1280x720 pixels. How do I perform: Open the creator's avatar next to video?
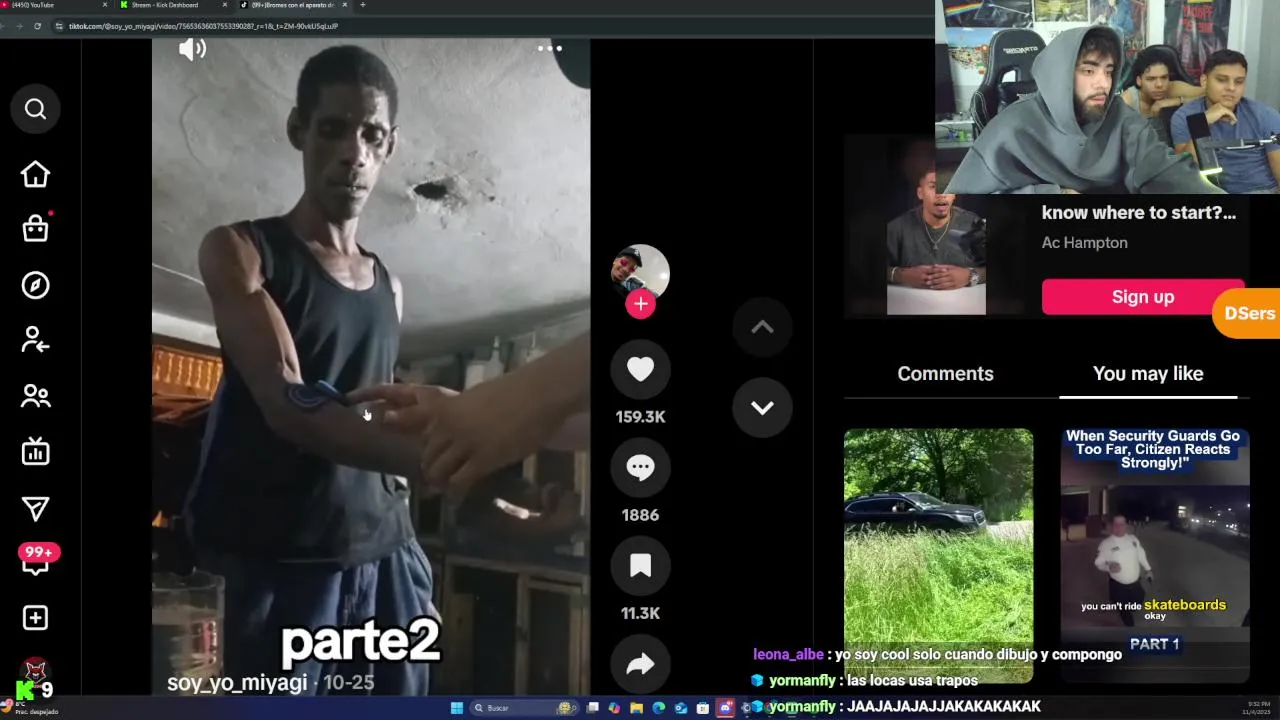click(x=640, y=272)
